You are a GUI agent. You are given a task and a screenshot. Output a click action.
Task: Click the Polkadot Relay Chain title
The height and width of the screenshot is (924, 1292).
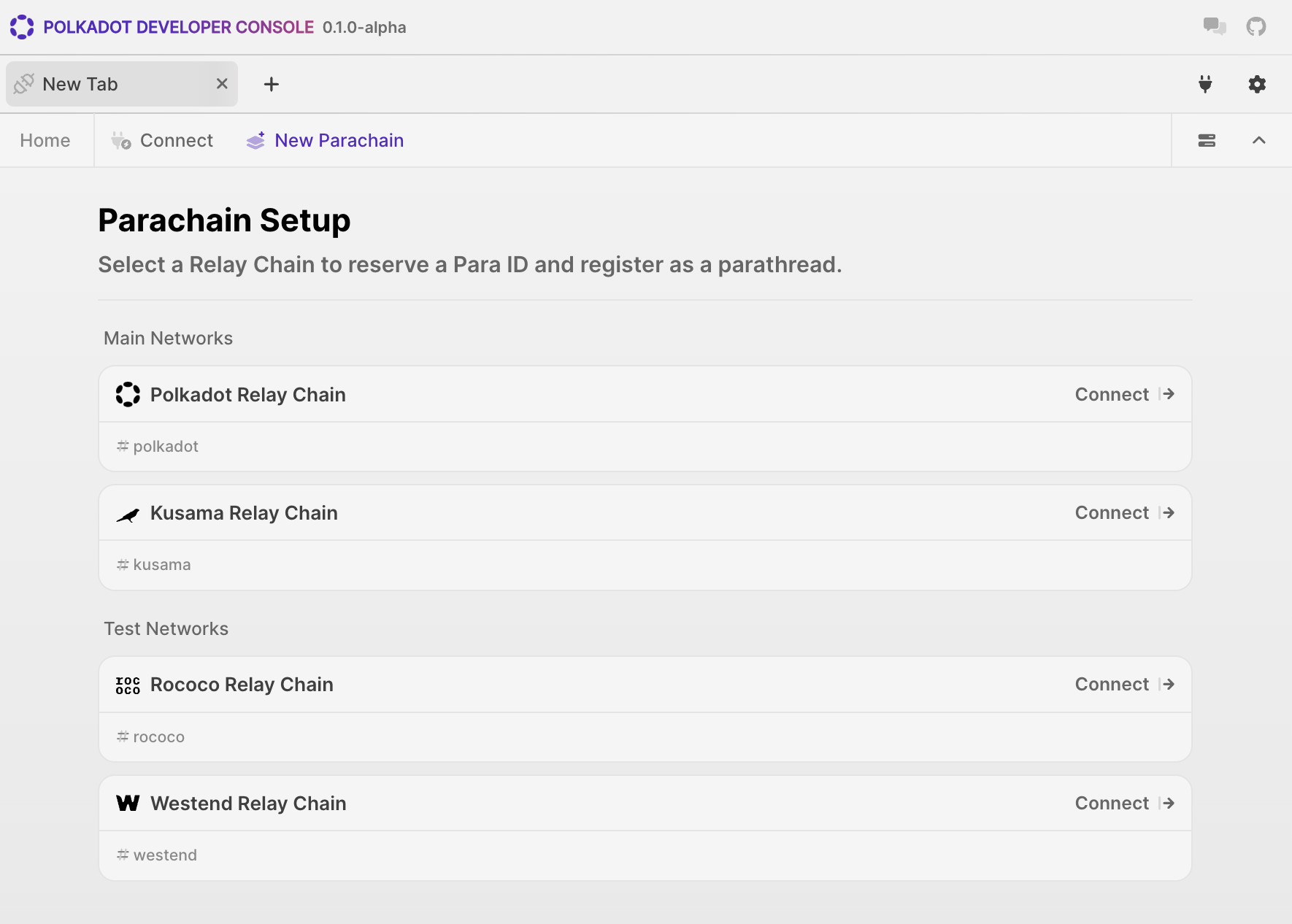click(x=248, y=395)
